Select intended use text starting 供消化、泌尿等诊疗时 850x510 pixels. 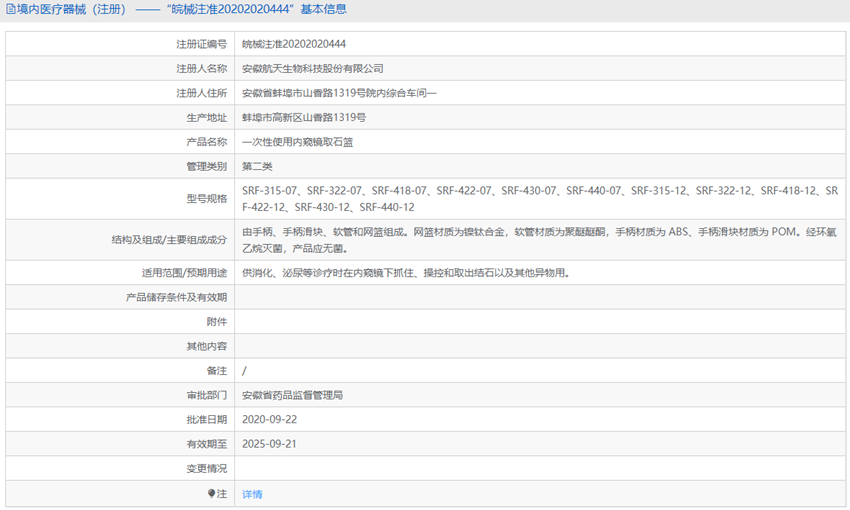(x=406, y=273)
